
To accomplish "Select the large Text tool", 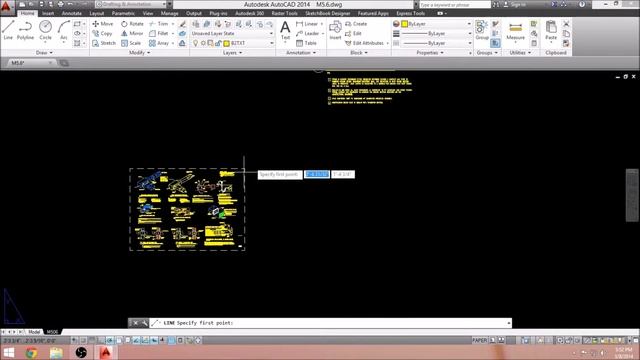I will [x=285, y=30].
